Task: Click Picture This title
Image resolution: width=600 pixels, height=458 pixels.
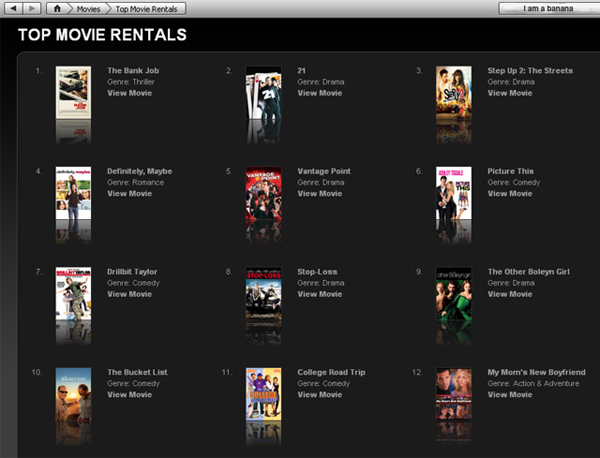Action: tap(510, 171)
